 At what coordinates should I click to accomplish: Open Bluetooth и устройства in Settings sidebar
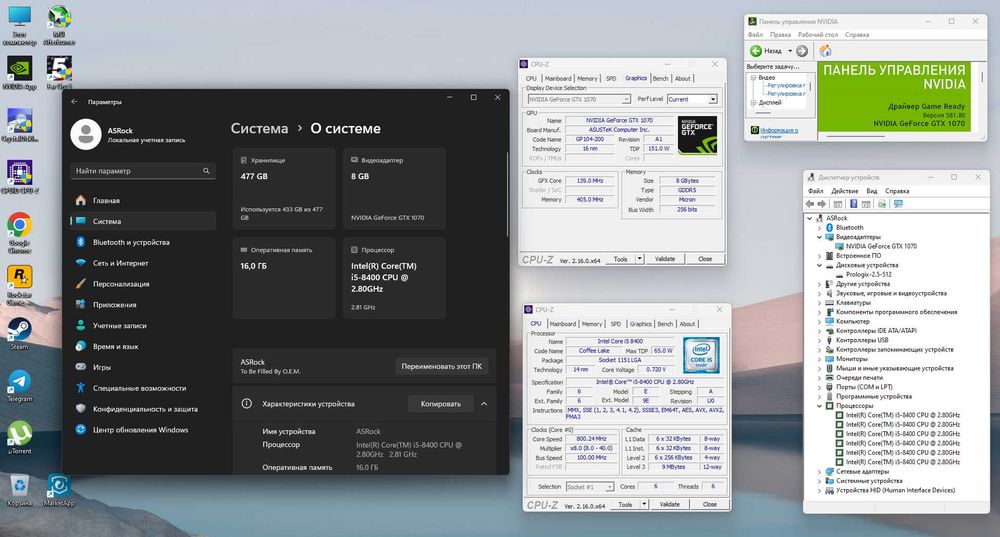143,242
